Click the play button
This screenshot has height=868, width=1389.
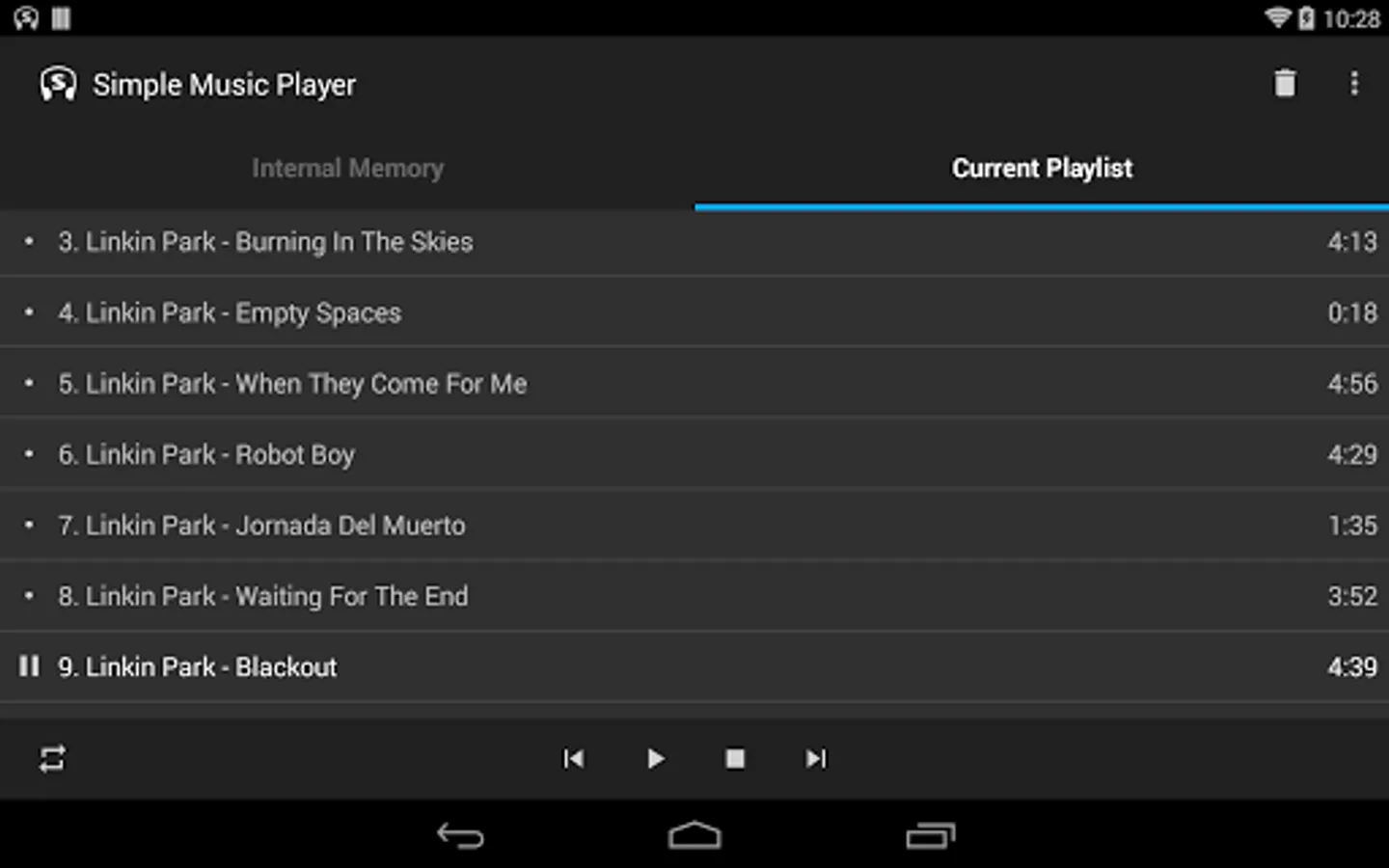(655, 759)
